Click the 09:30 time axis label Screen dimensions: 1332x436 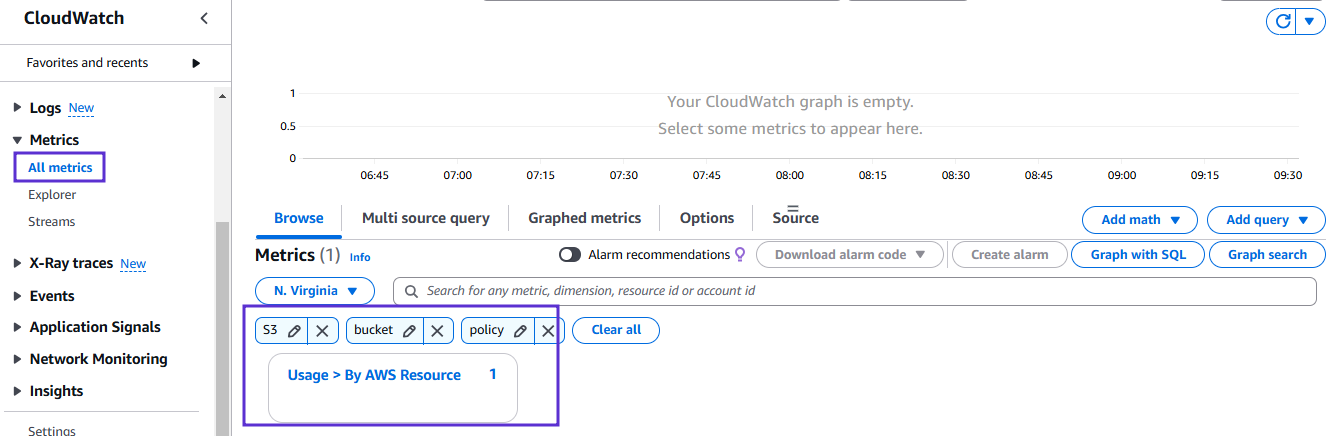click(1288, 175)
